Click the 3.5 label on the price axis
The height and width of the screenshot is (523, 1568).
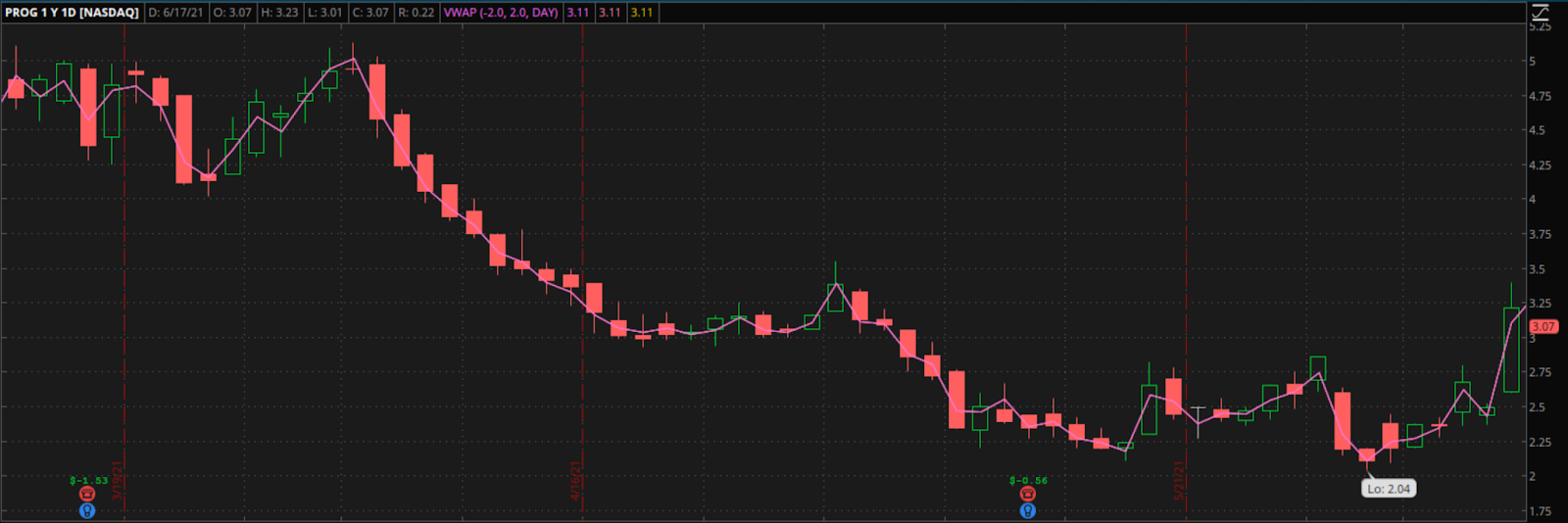tap(1537, 268)
